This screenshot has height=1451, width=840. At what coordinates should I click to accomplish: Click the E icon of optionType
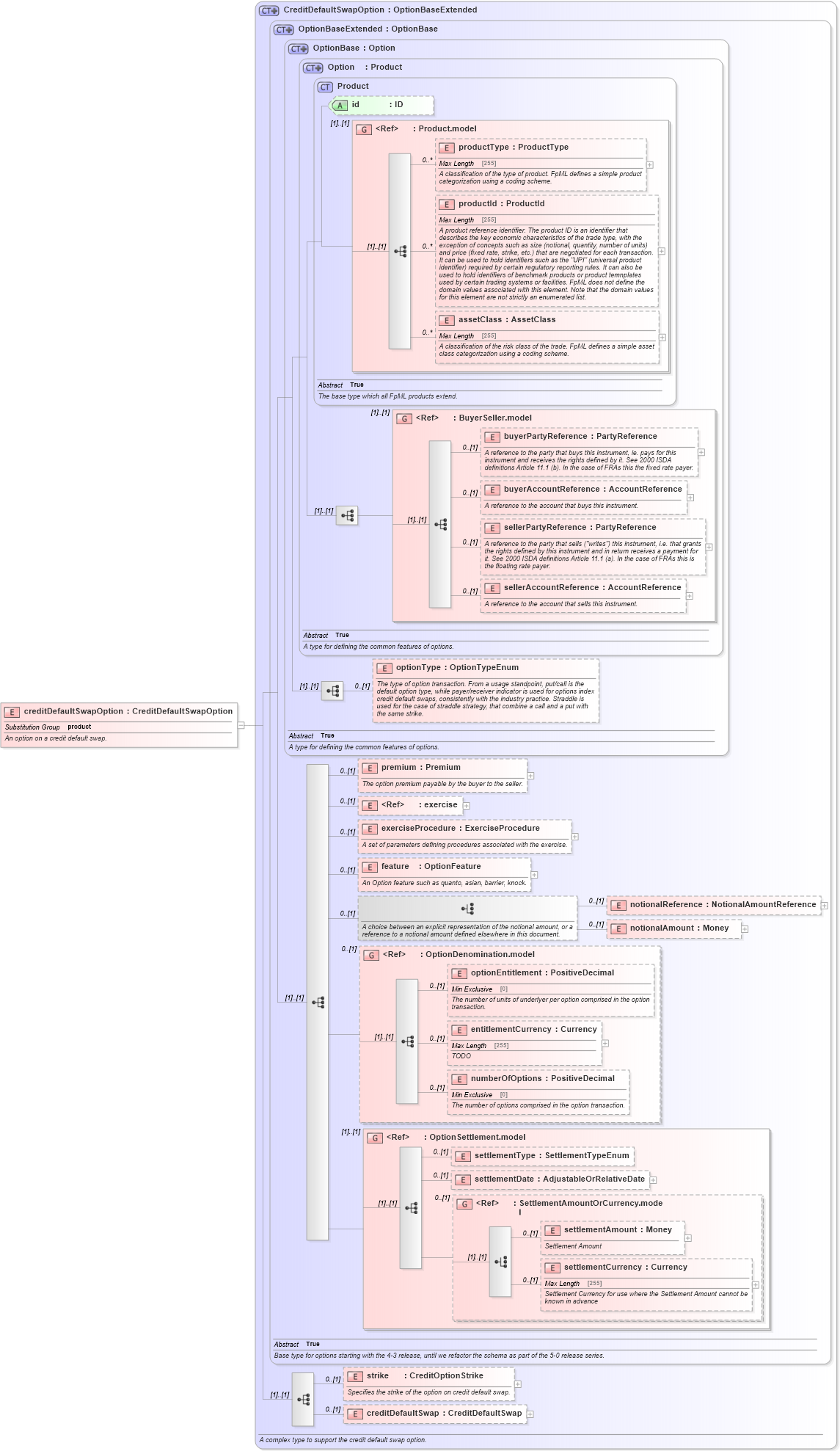(384, 669)
